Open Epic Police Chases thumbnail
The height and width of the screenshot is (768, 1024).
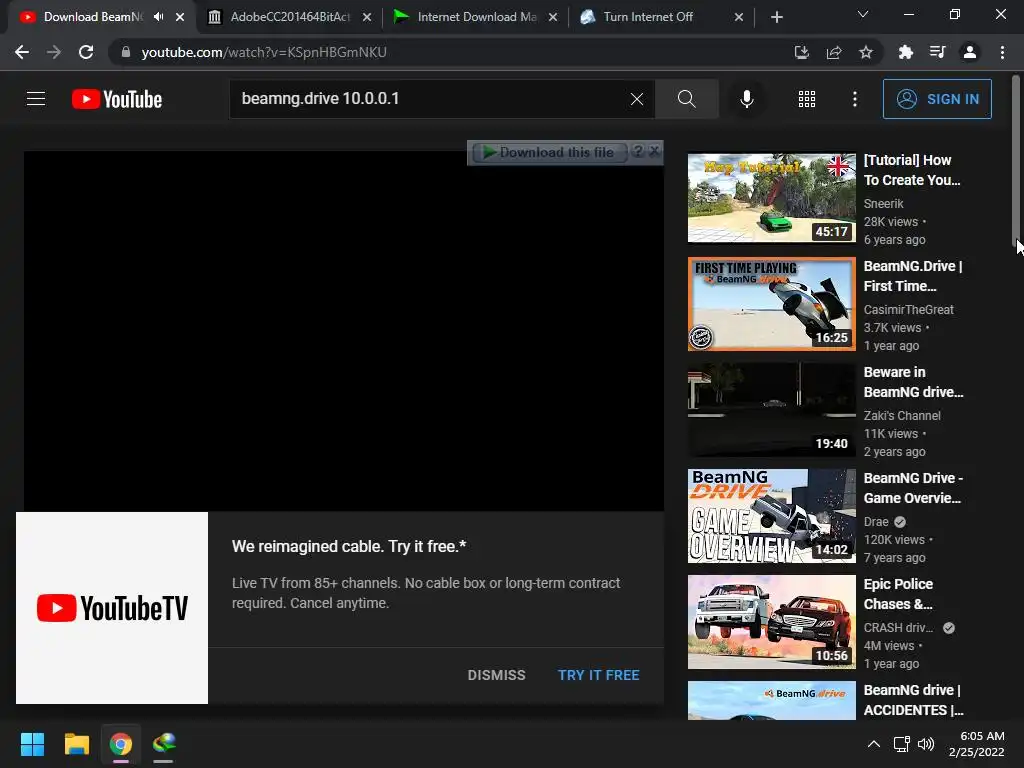point(771,622)
